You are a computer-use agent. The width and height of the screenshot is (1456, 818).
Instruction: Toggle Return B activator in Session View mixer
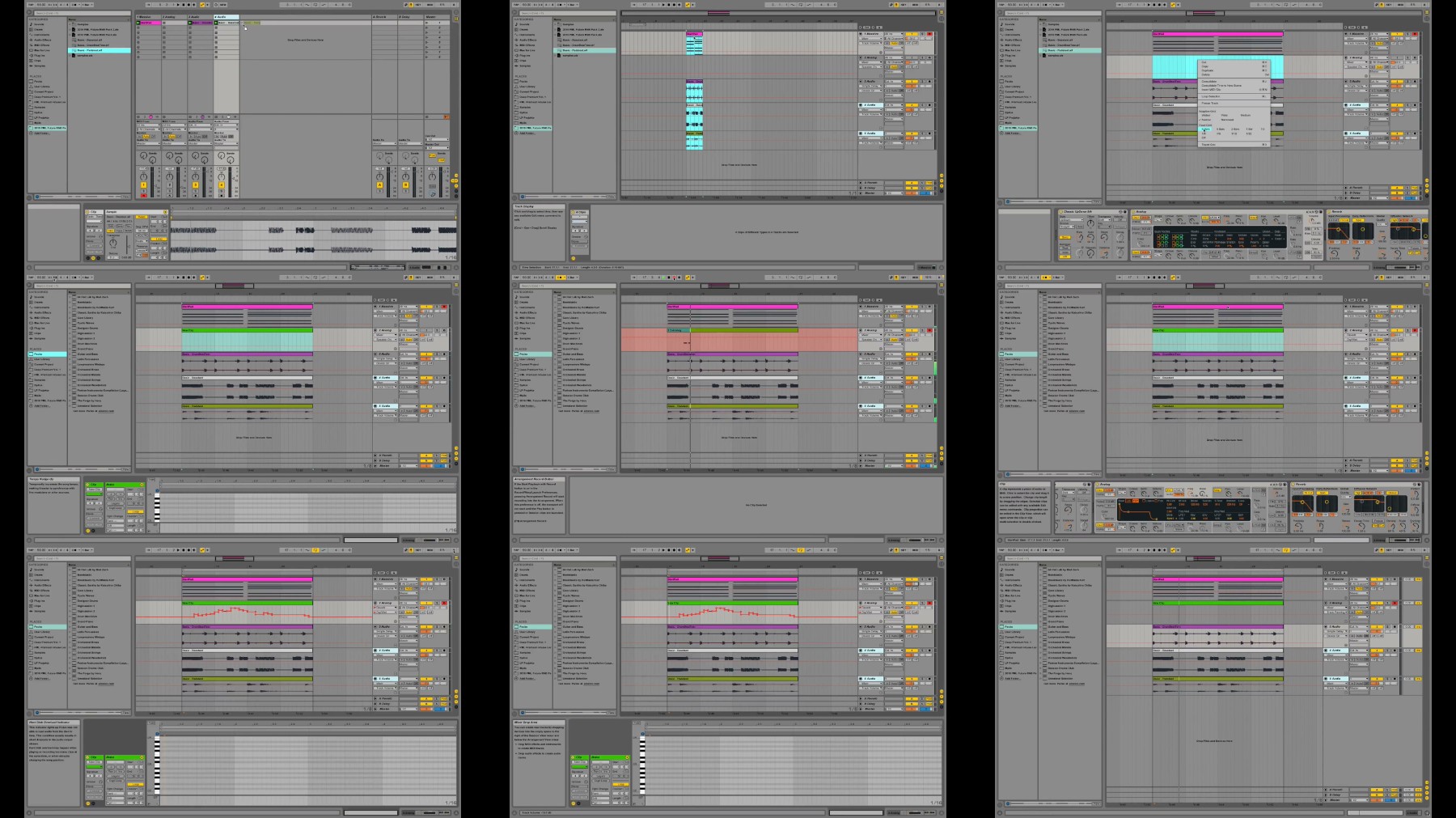pyautogui.click(x=405, y=184)
